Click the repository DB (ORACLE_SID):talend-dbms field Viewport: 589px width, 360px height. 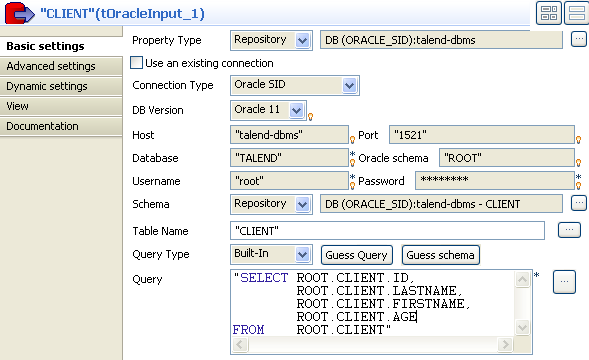click(441, 40)
